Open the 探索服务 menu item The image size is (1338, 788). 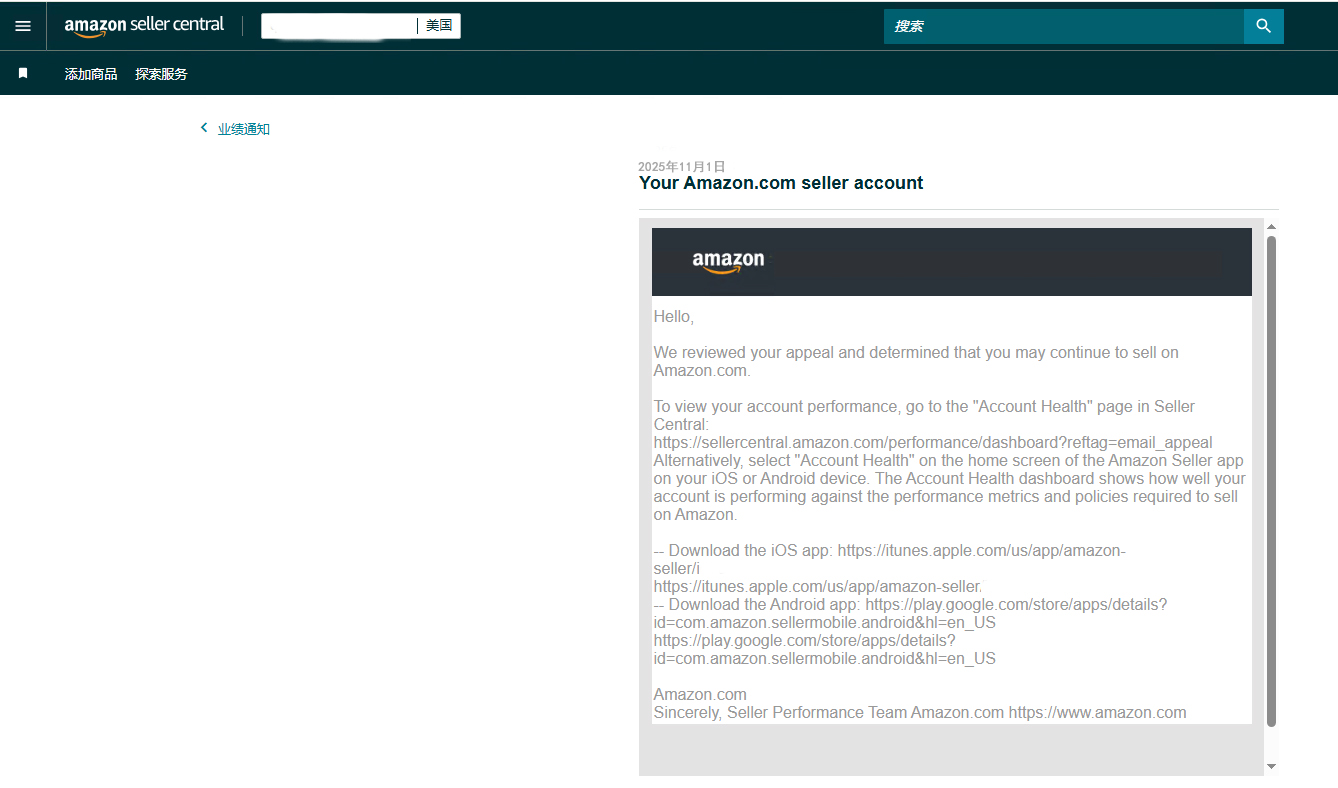[161, 74]
